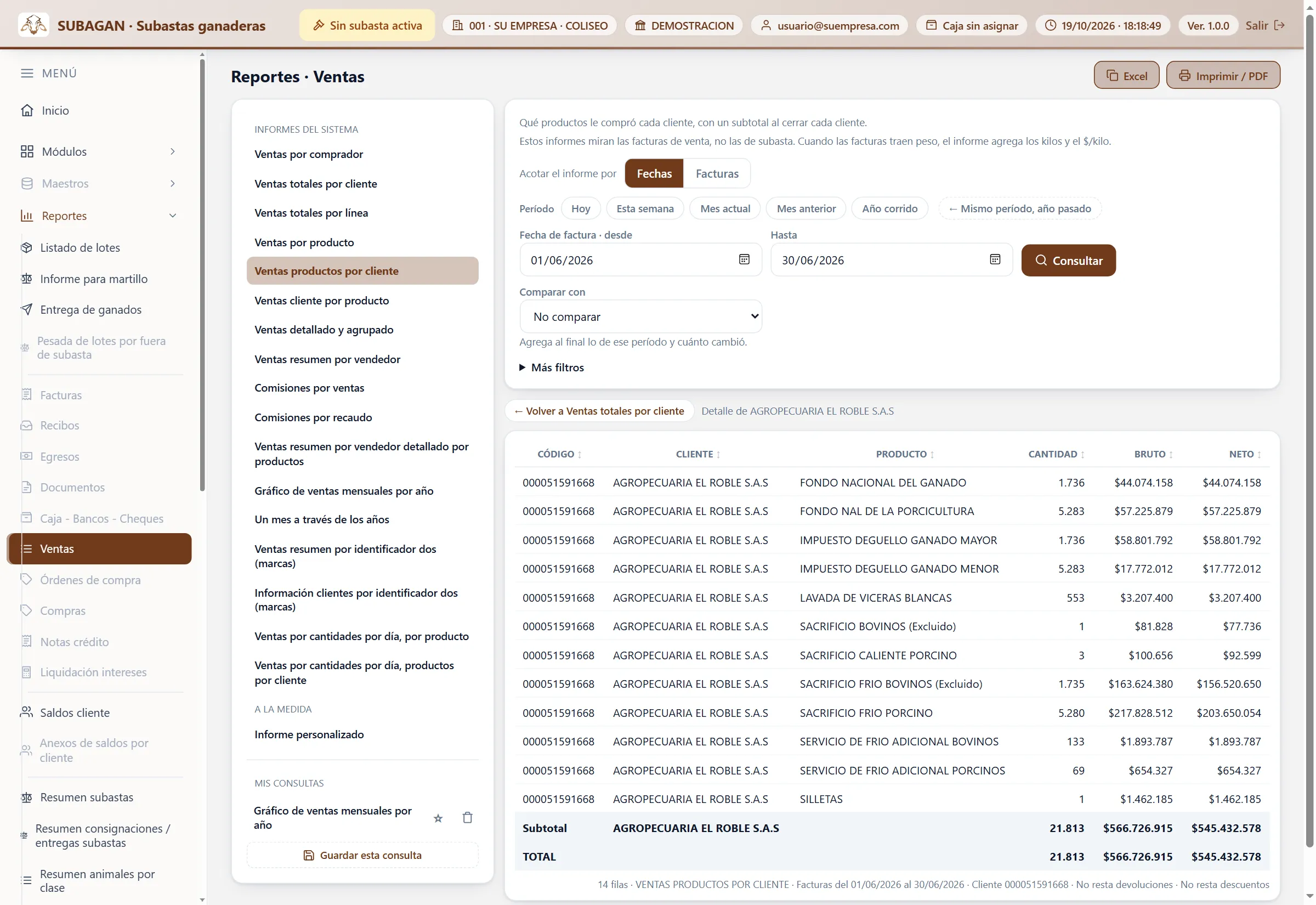Screen dimensions: 1316x905
Task: Click the Salir logout icon
Action: point(1279,25)
